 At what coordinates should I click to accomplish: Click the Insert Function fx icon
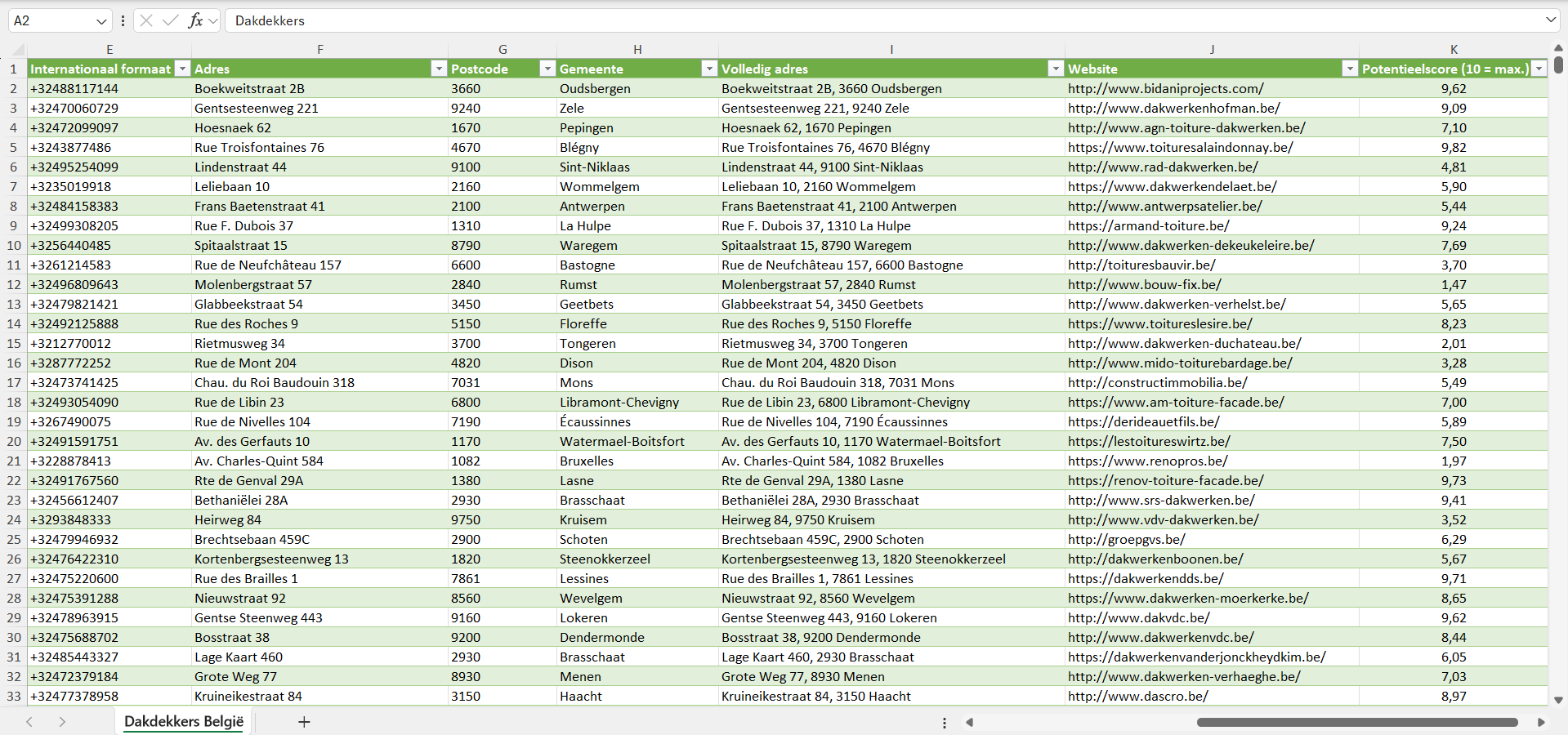click(x=195, y=20)
